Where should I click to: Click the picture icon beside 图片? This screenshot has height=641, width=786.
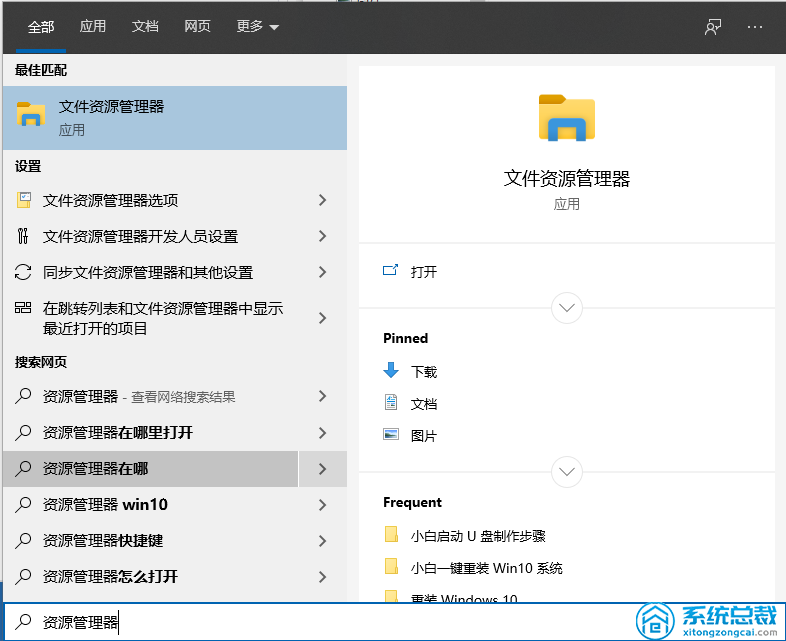(x=390, y=434)
